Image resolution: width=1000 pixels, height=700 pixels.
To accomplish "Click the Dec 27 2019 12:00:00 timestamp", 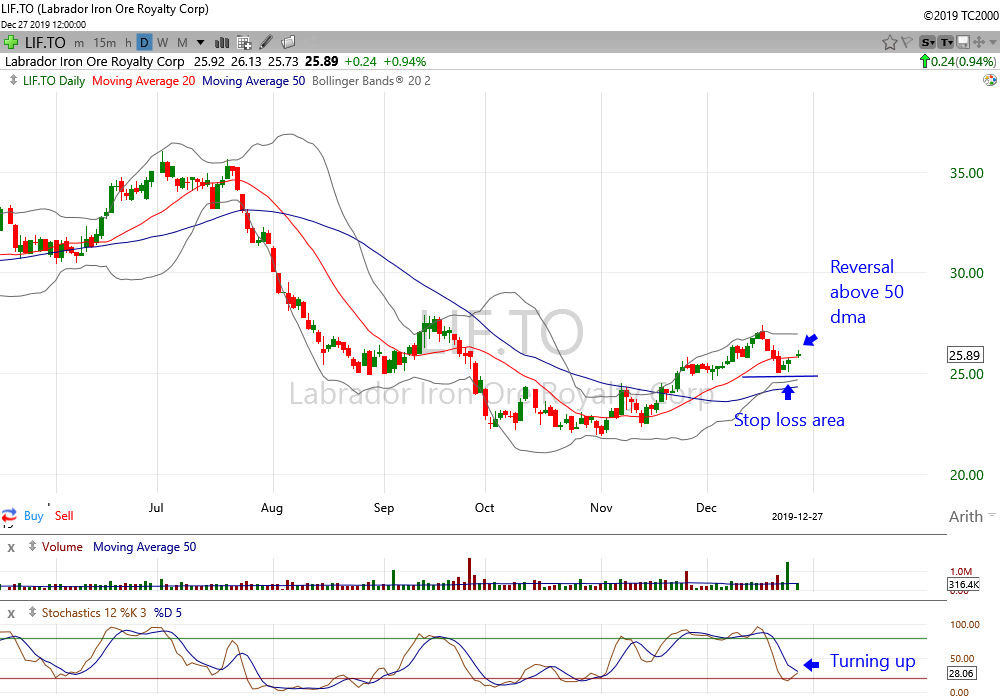I will 43,24.
